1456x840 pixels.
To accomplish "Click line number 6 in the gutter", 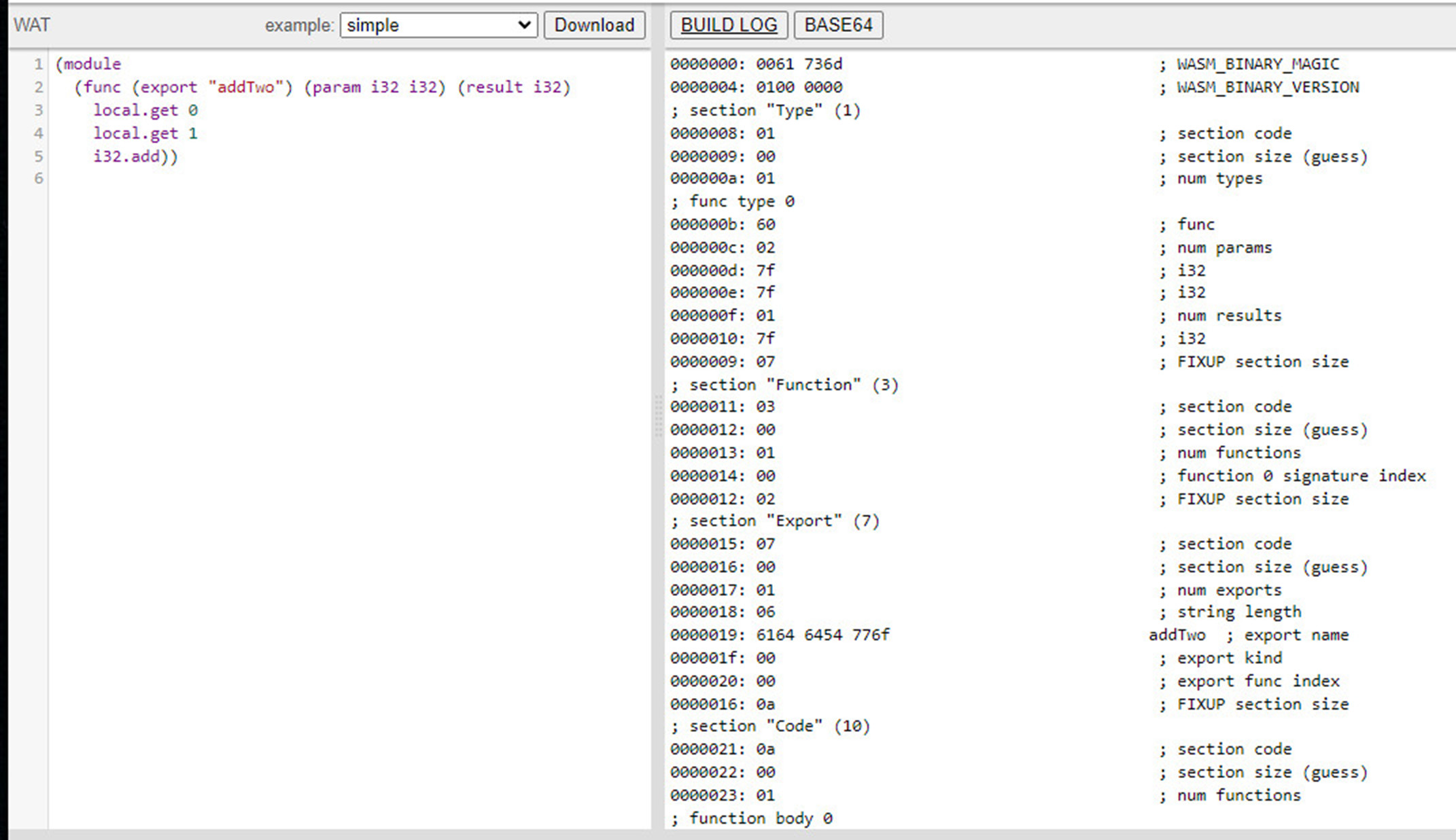I will 39,179.
